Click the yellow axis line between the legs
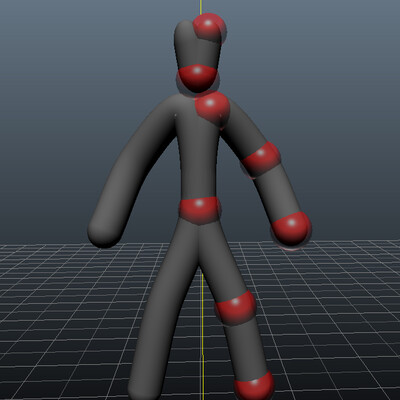The height and width of the screenshot is (400, 400). (x=203, y=333)
